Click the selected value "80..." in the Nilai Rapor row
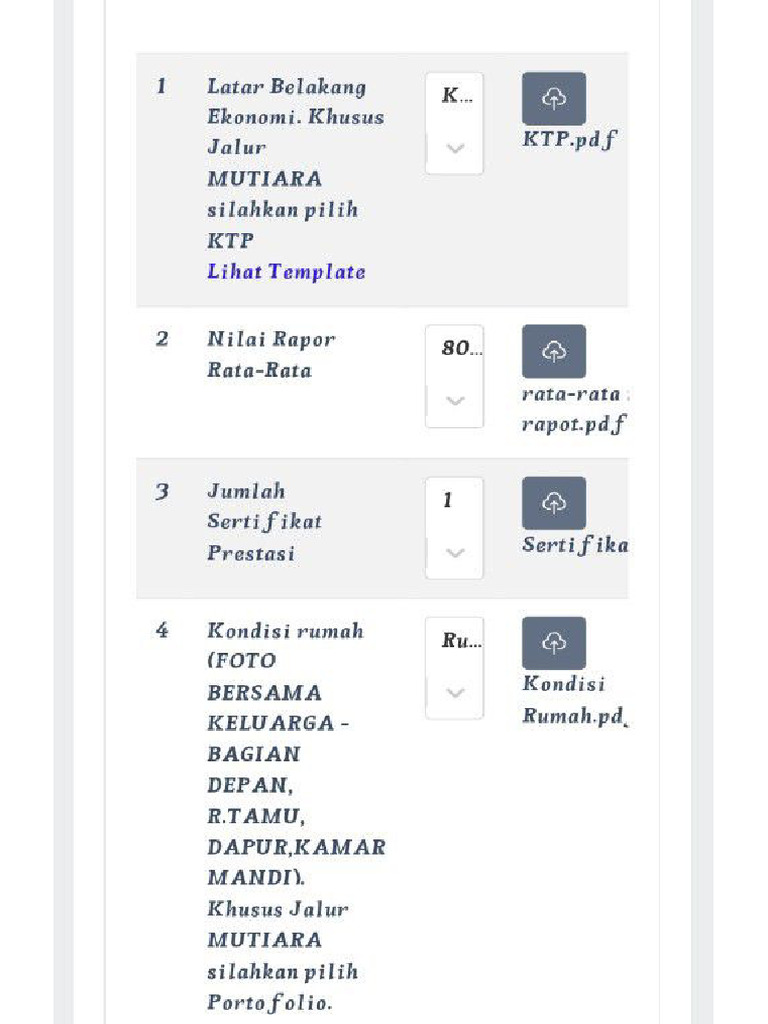The image size is (768, 1024). click(460, 349)
